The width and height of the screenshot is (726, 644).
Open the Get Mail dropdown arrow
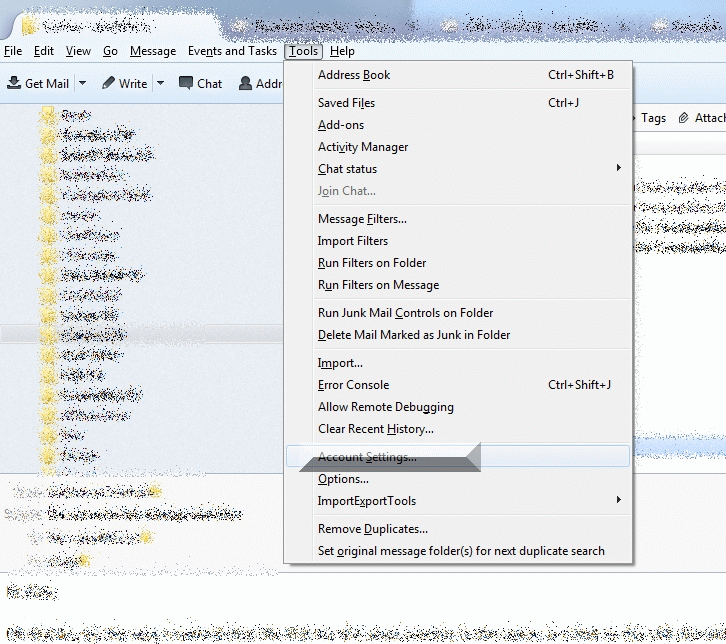tap(82, 83)
